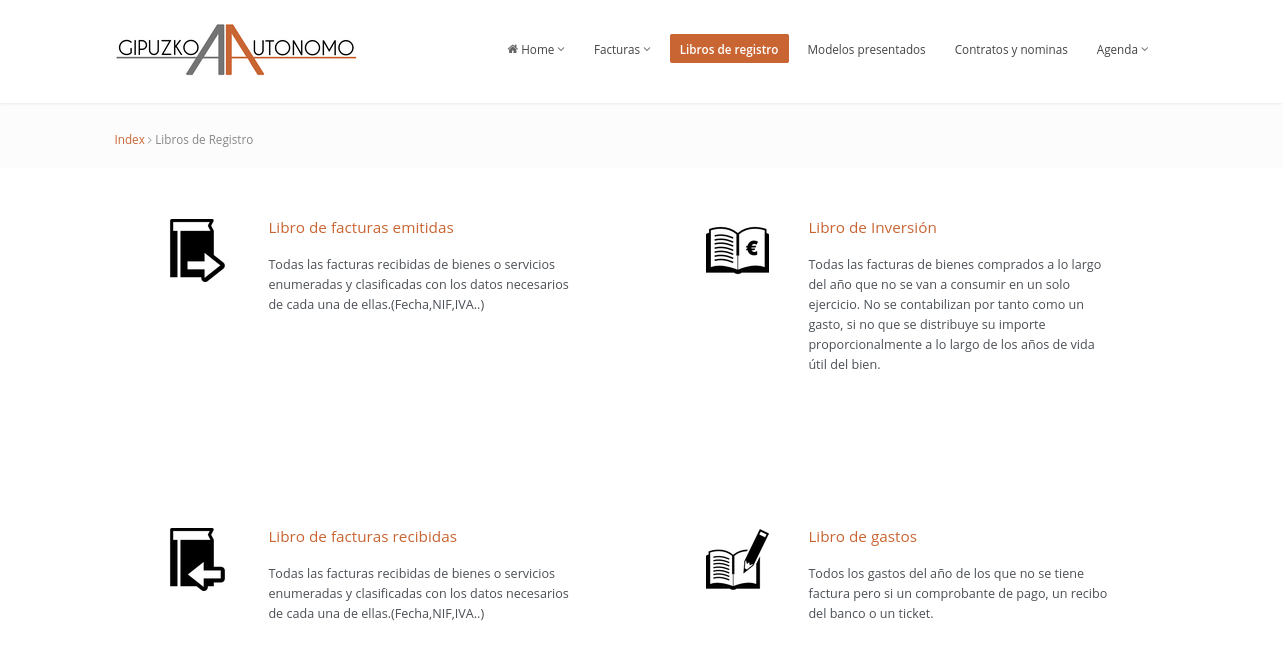Click the GipuzkoAutonomo logo
The width and height of the screenshot is (1283, 653).
[x=236, y=50]
